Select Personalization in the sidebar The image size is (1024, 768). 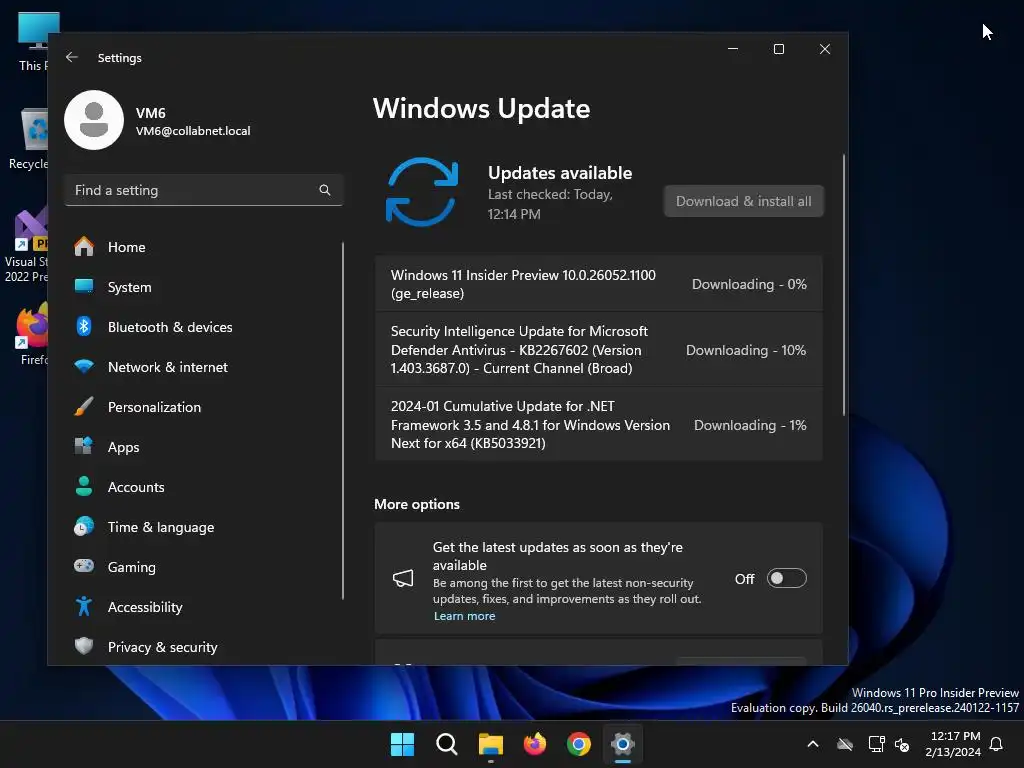pos(204,407)
